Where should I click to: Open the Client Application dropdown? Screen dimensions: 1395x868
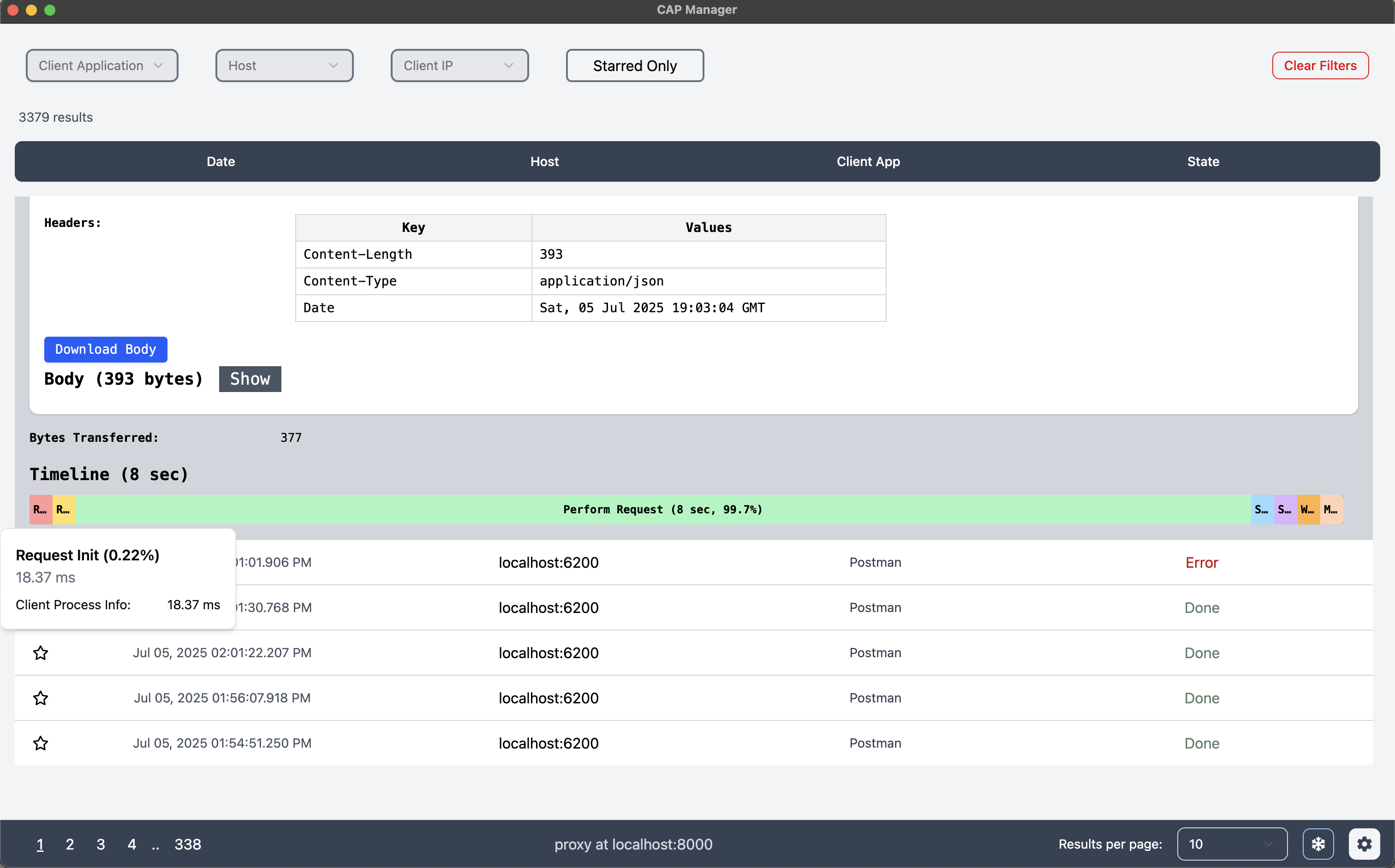102,65
